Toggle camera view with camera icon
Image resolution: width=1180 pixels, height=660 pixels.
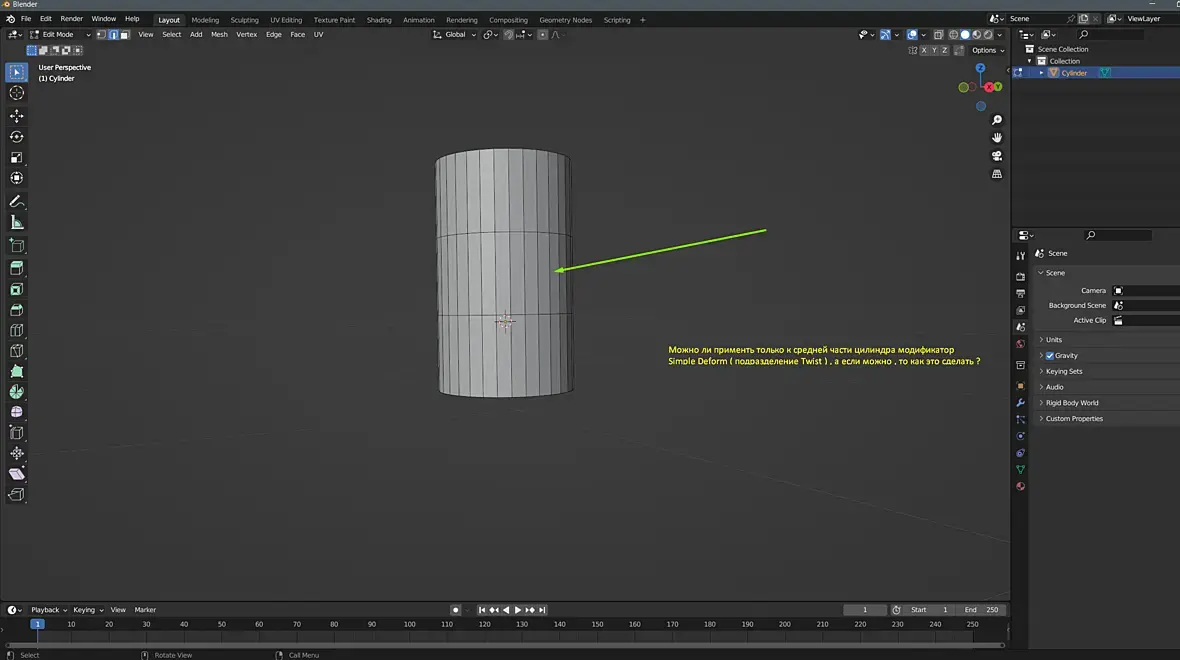click(997, 156)
